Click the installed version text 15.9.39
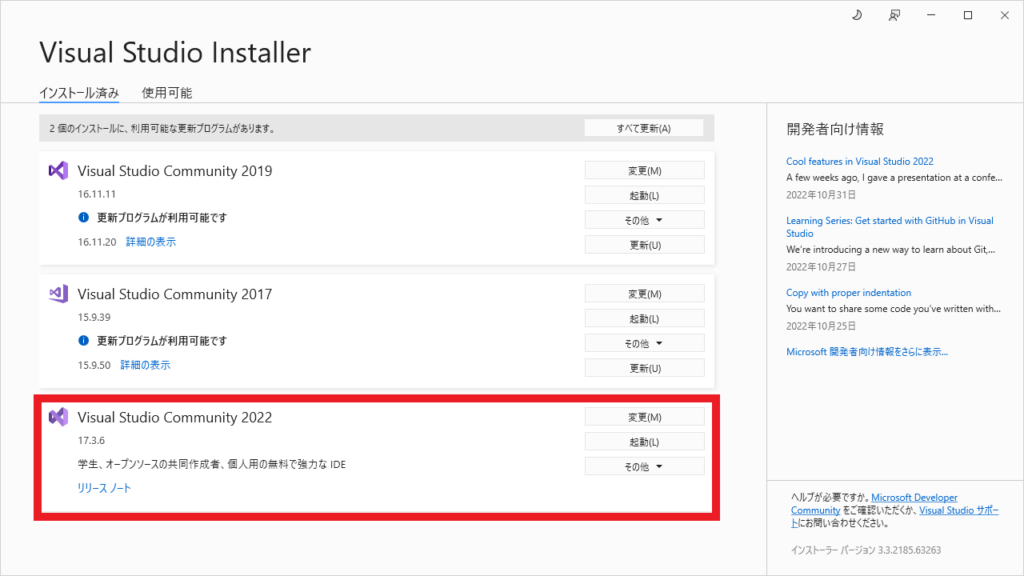The image size is (1024, 576). click(94, 317)
